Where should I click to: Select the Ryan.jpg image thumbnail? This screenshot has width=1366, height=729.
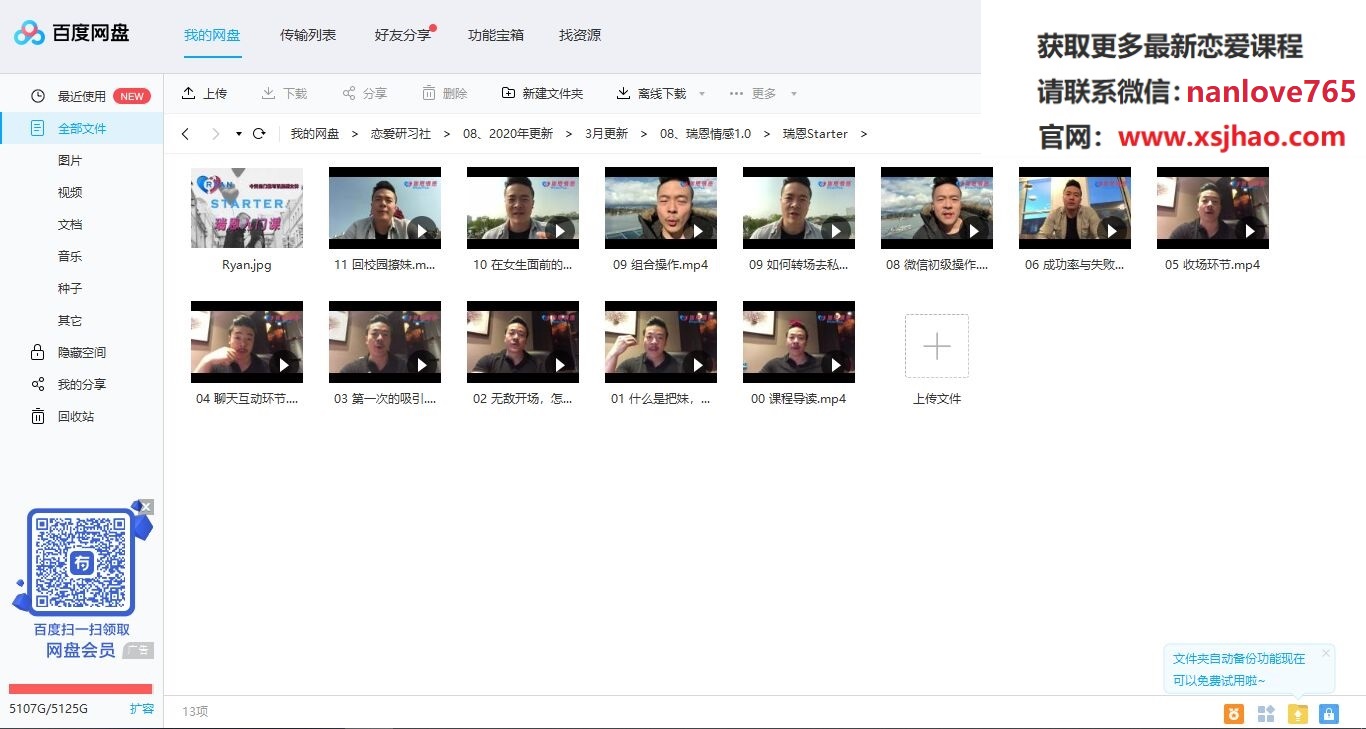pos(247,208)
